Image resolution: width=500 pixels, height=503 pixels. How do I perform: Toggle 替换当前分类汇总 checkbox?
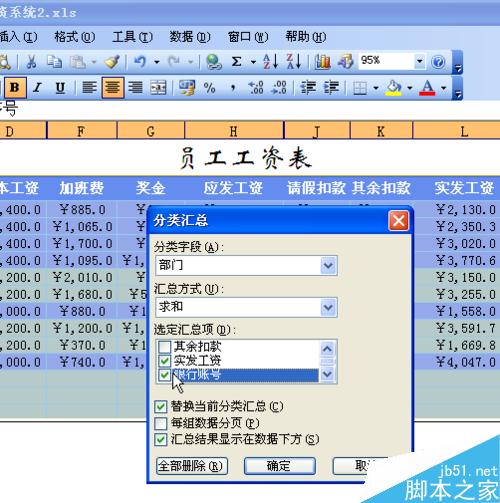161,406
